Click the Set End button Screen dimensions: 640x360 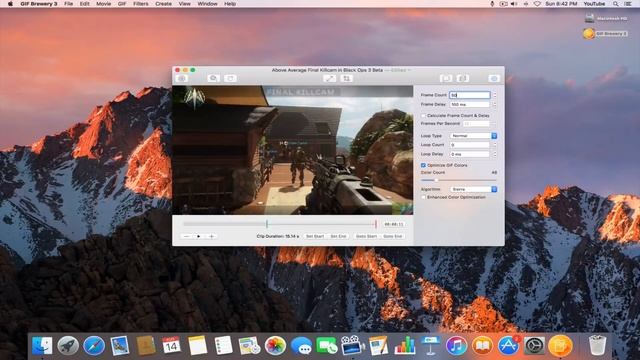[338, 236]
